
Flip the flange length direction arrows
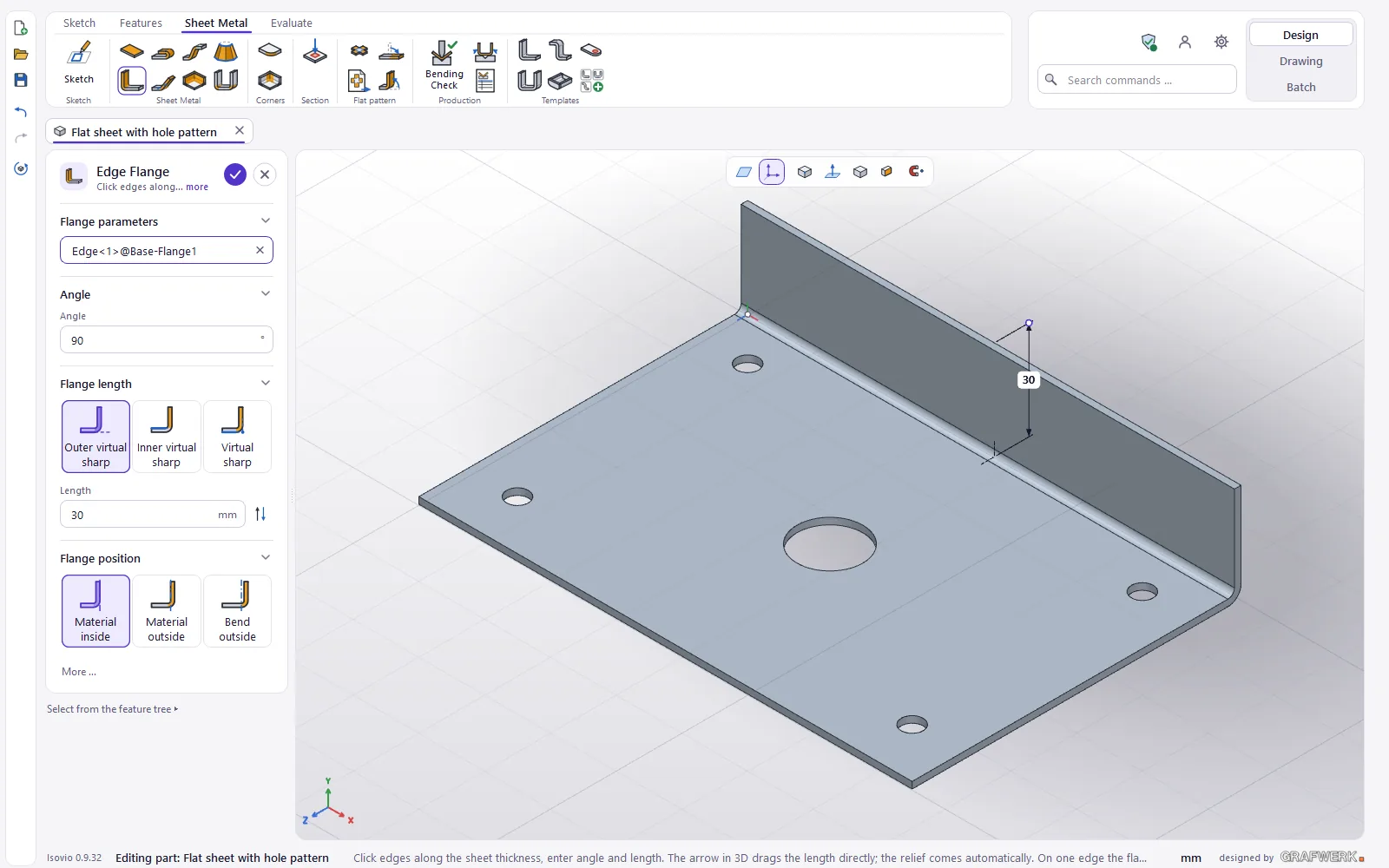pyautogui.click(x=260, y=515)
